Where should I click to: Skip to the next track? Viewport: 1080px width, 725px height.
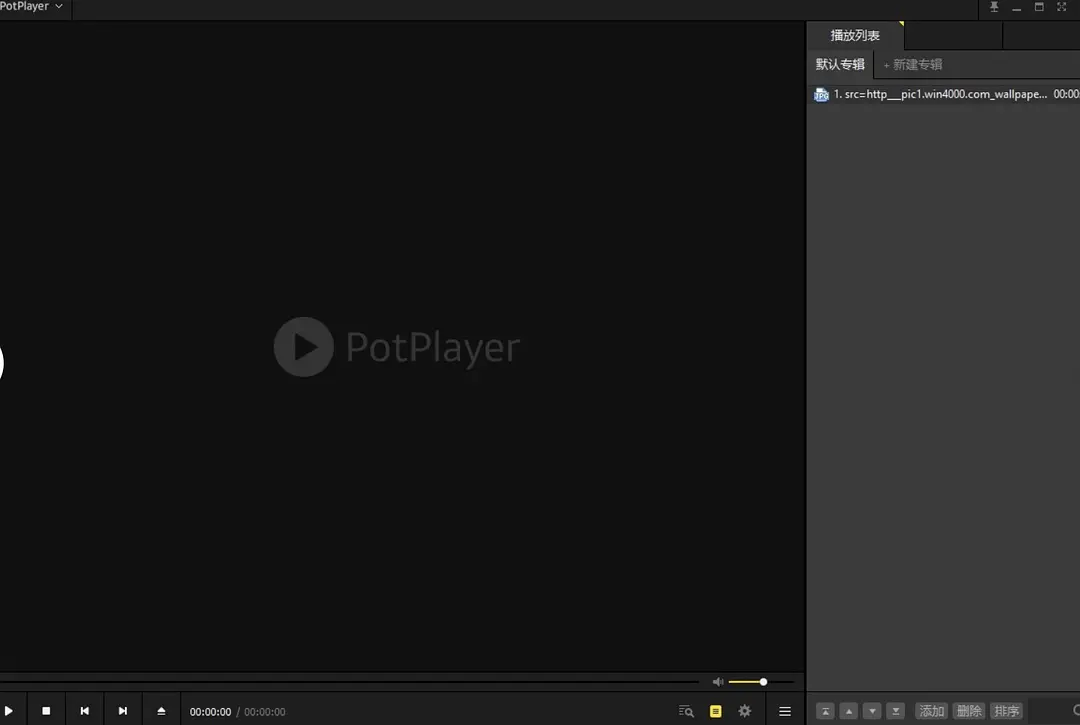coord(123,711)
